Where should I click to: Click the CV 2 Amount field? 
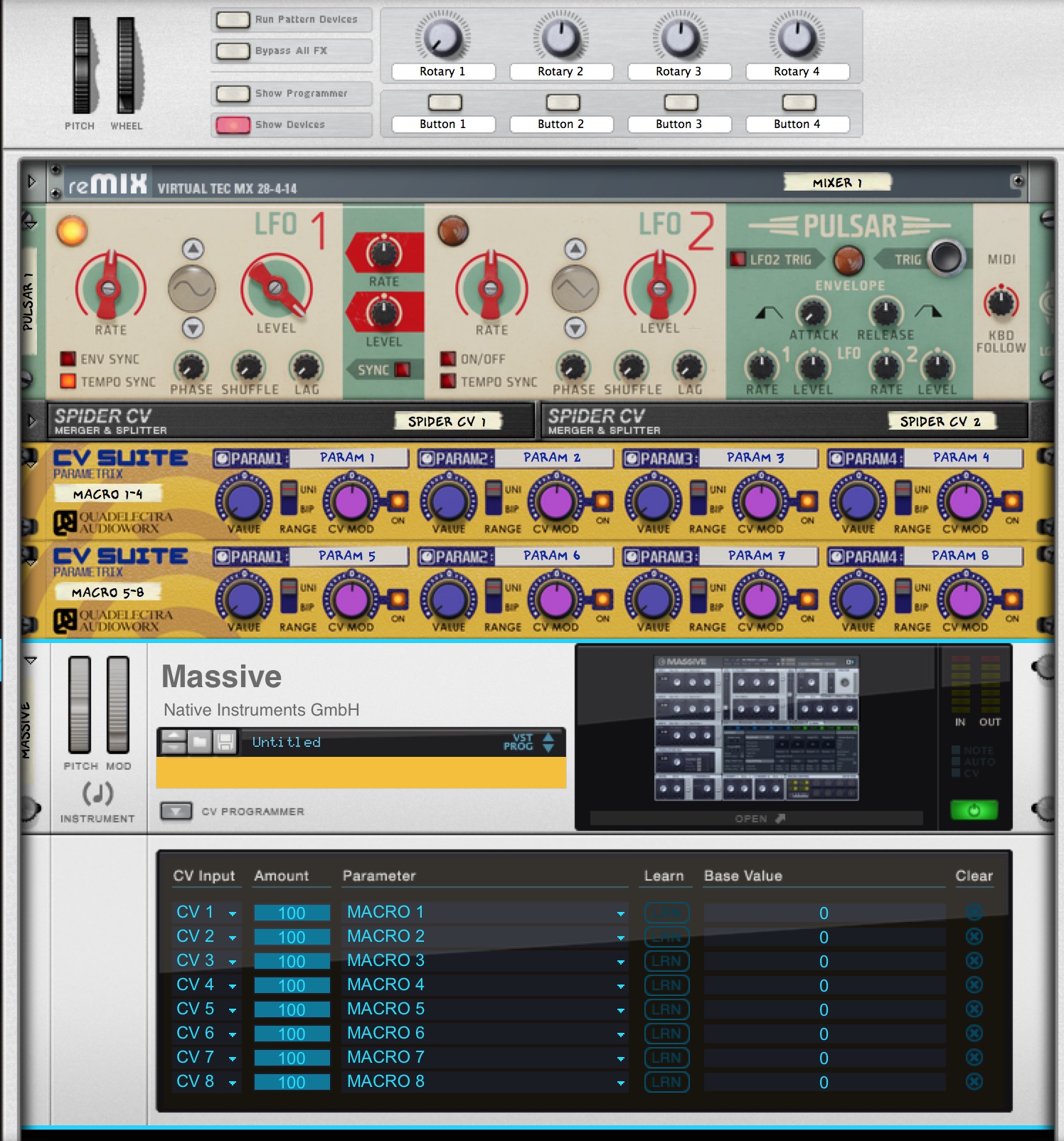click(x=292, y=937)
